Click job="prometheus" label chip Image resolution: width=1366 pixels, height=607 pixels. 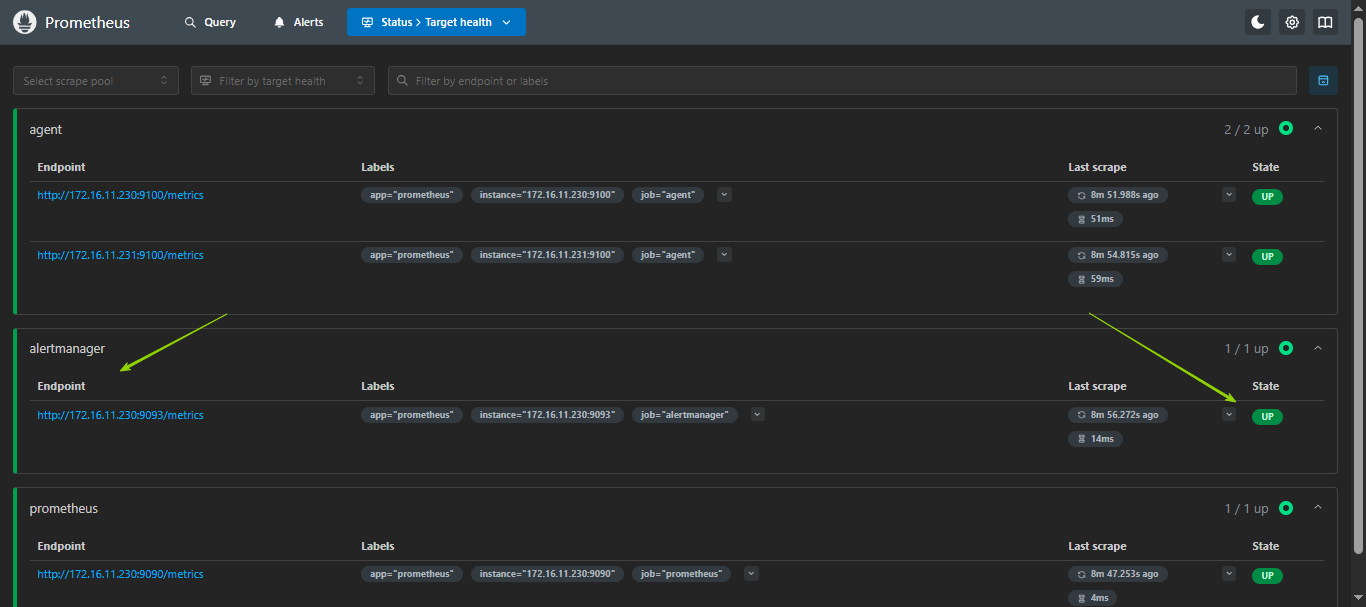pyautogui.click(x=681, y=574)
